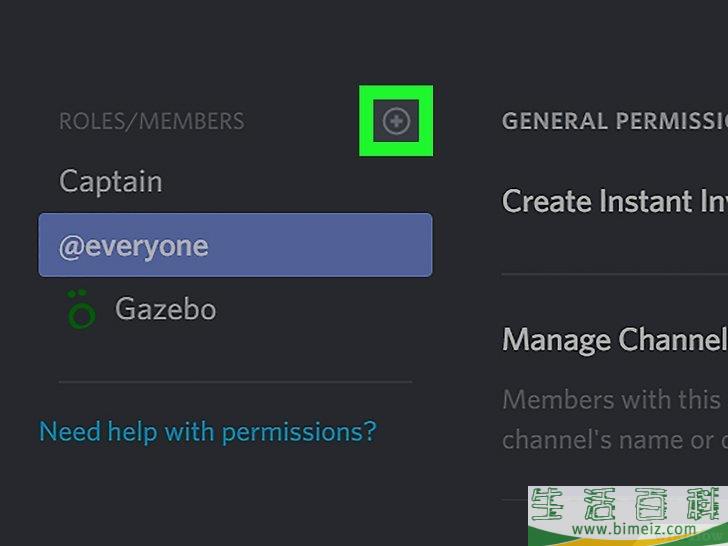
Task: Click the General Permissions heading
Action: 614,122
